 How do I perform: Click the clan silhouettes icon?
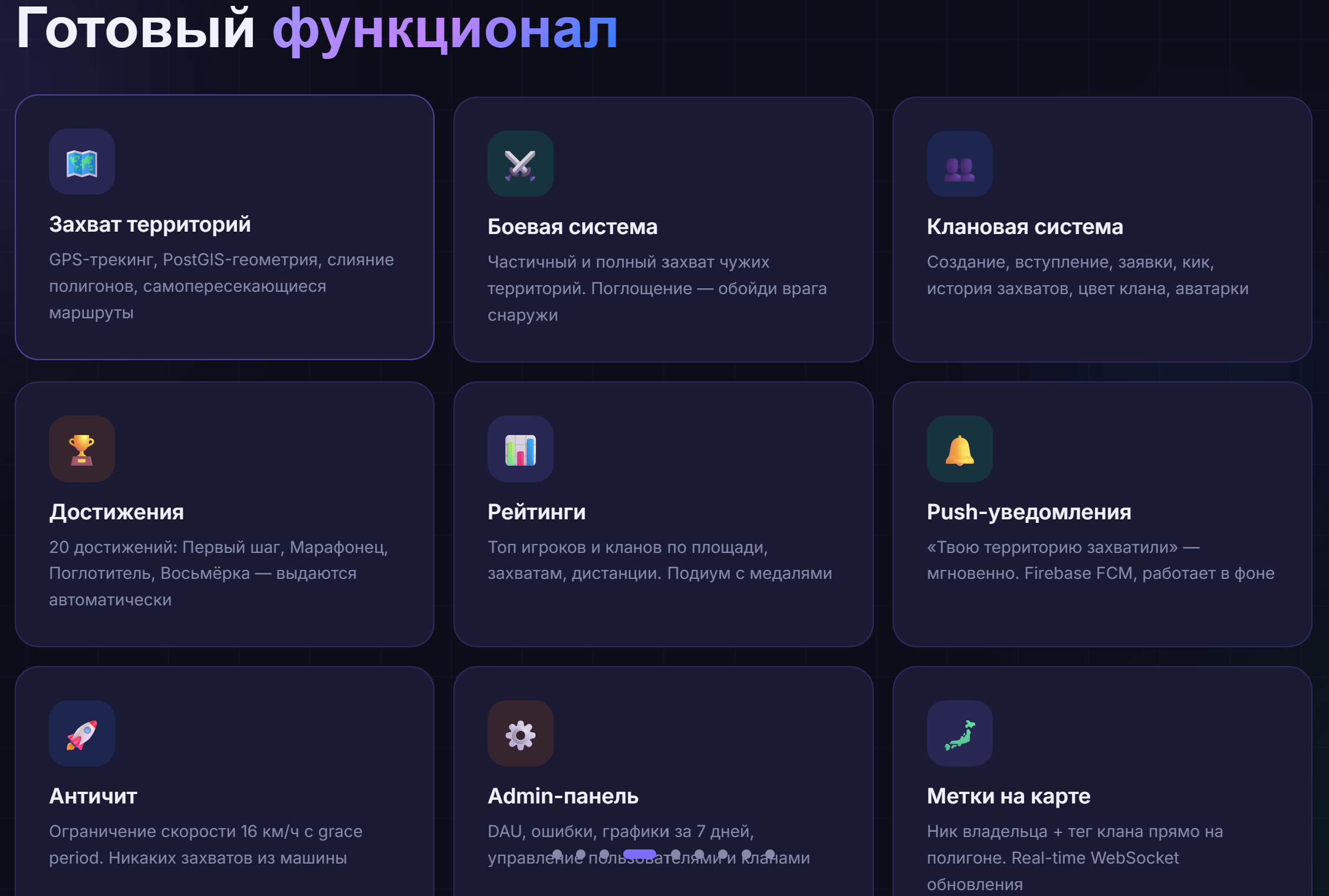click(x=959, y=164)
